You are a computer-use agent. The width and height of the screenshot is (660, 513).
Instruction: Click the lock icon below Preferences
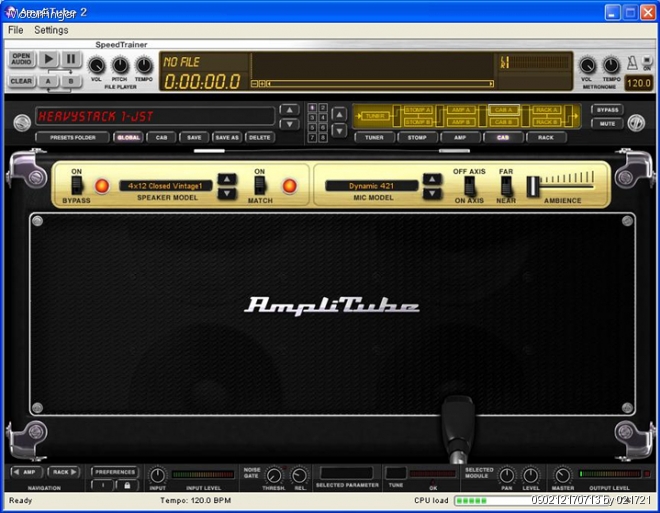point(126,485)
